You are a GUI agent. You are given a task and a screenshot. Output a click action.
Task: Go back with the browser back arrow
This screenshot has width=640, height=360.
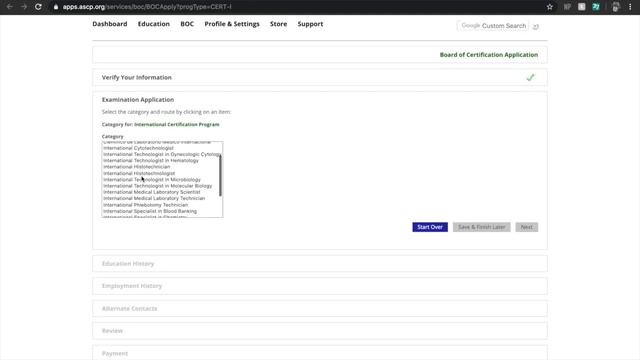(9, 7)
